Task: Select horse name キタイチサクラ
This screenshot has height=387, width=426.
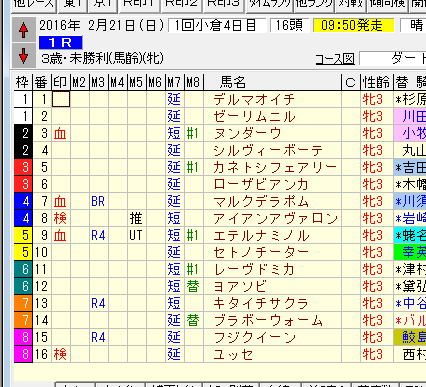Action: coord(261,303)
